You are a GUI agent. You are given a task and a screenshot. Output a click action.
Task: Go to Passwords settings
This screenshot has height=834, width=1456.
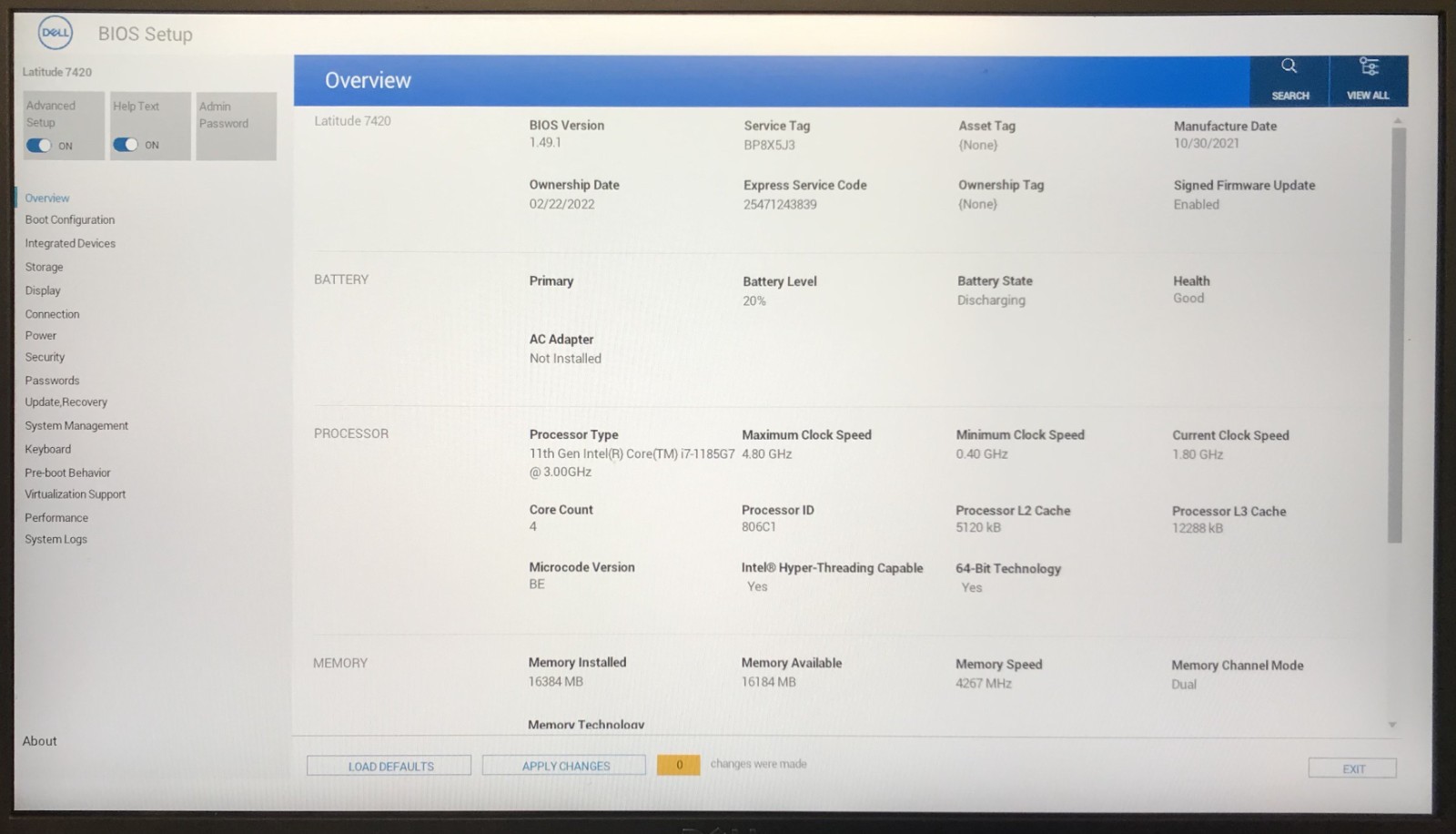click(x=53, y=381)
